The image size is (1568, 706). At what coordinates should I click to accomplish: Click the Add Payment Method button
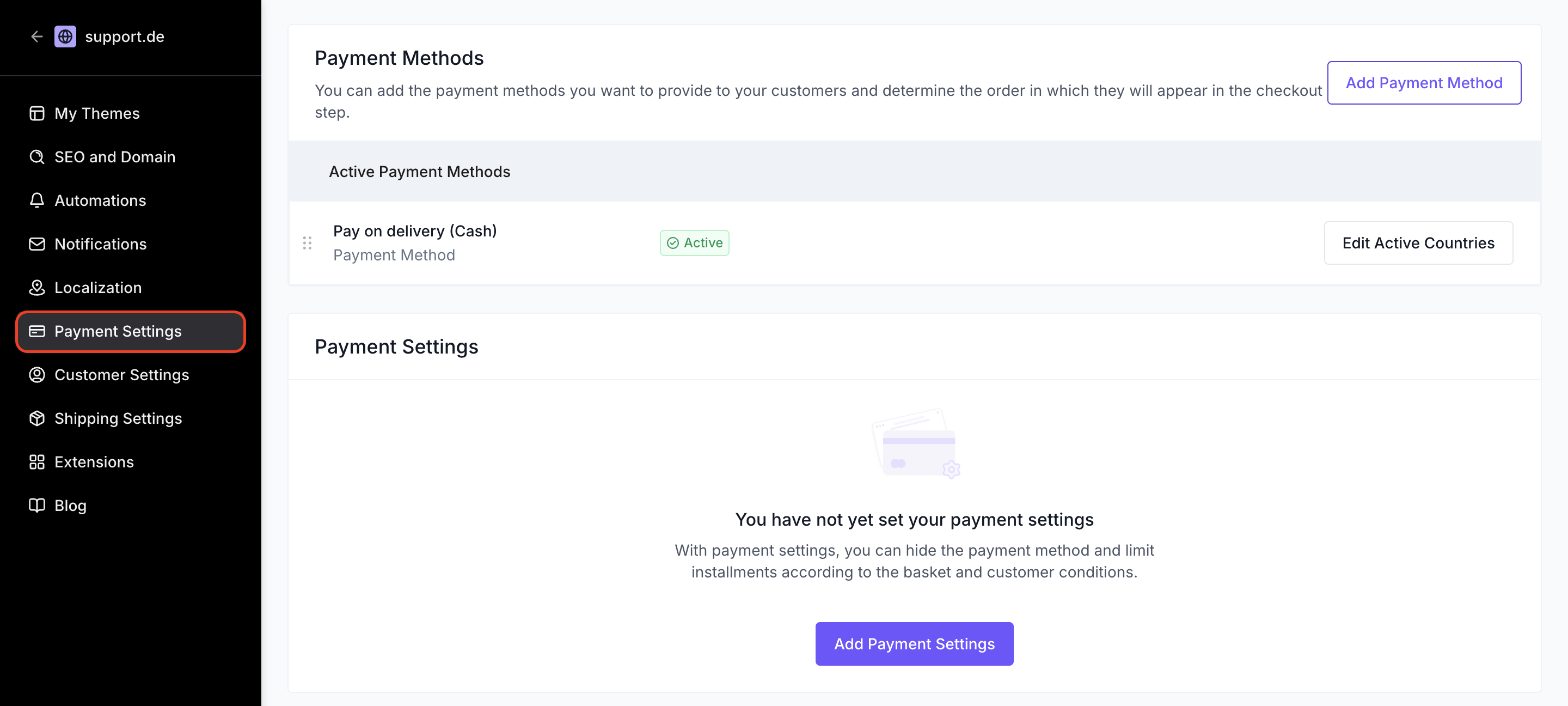(x=1424, y=83)
